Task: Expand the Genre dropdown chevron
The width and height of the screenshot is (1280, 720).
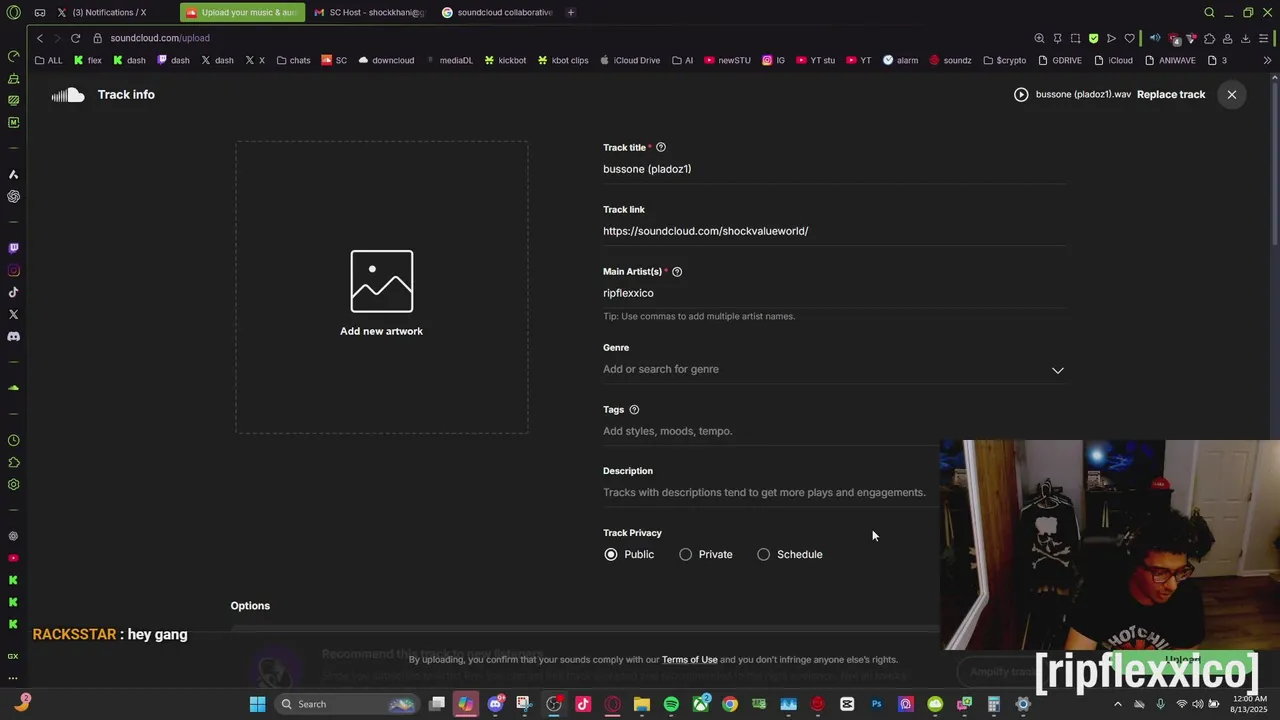Action: click(1058, 370)
